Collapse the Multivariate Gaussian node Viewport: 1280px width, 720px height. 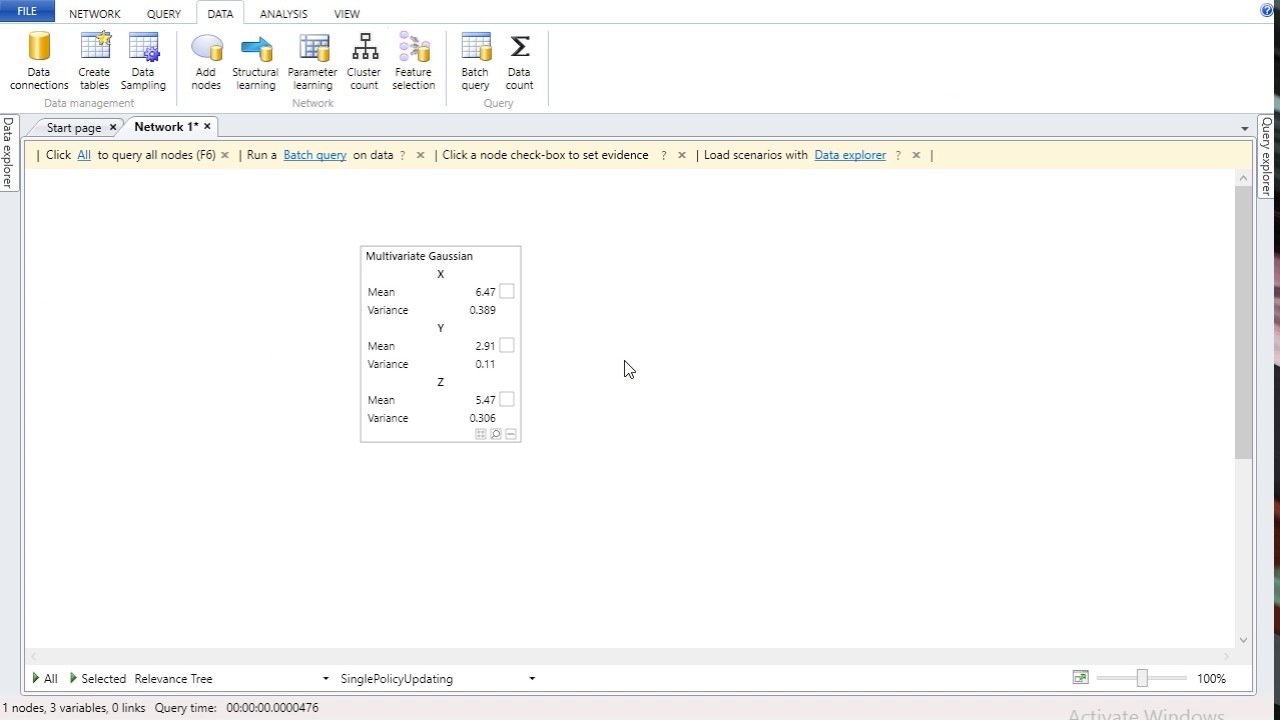click(511, 434)
